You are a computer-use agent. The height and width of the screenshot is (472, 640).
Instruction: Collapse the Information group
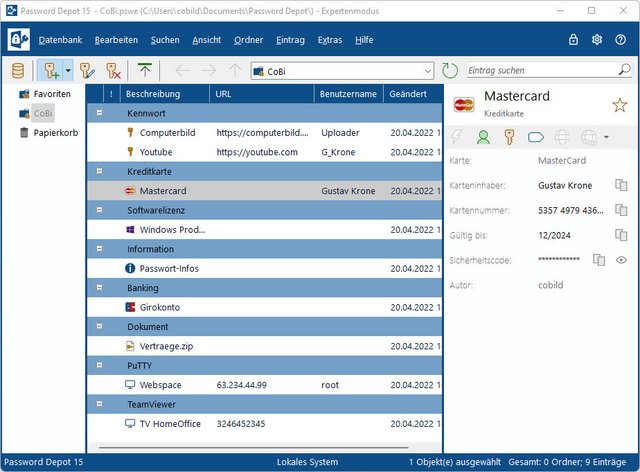click(99, 249)
